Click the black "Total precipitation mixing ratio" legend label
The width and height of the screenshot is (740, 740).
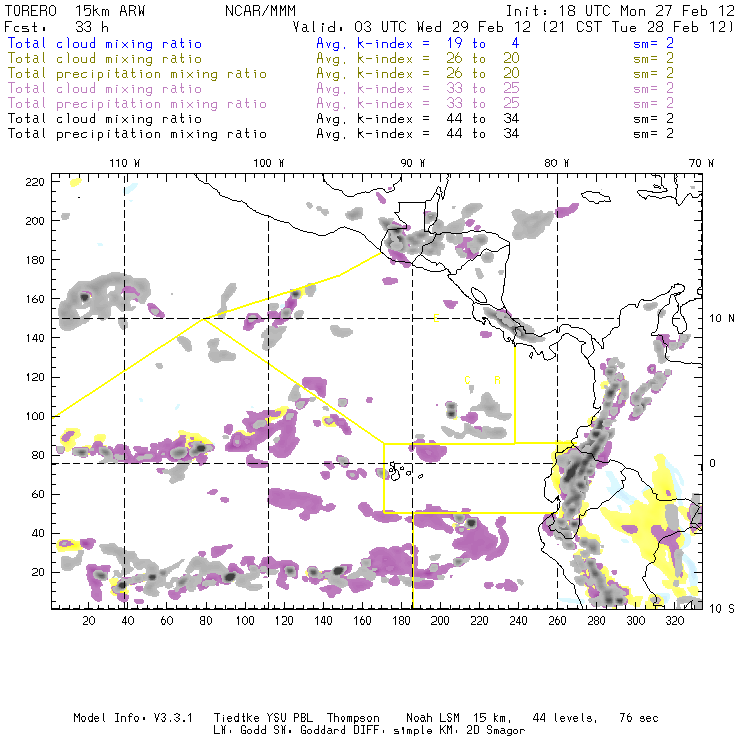137,134
